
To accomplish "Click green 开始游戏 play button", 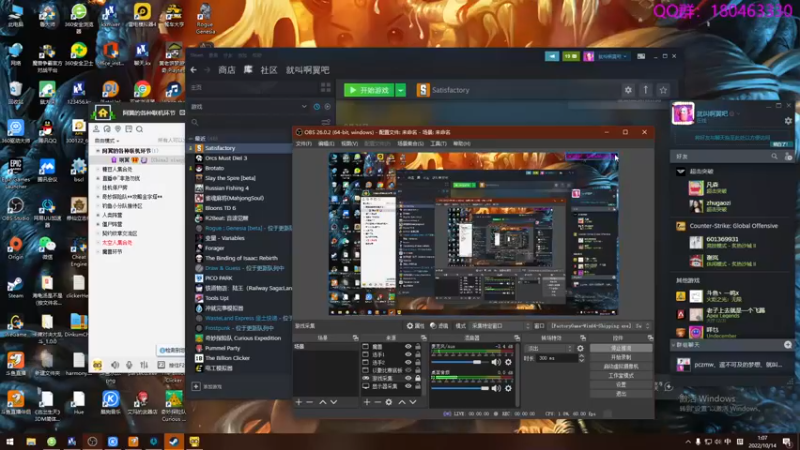I will (x=369, y=90).
